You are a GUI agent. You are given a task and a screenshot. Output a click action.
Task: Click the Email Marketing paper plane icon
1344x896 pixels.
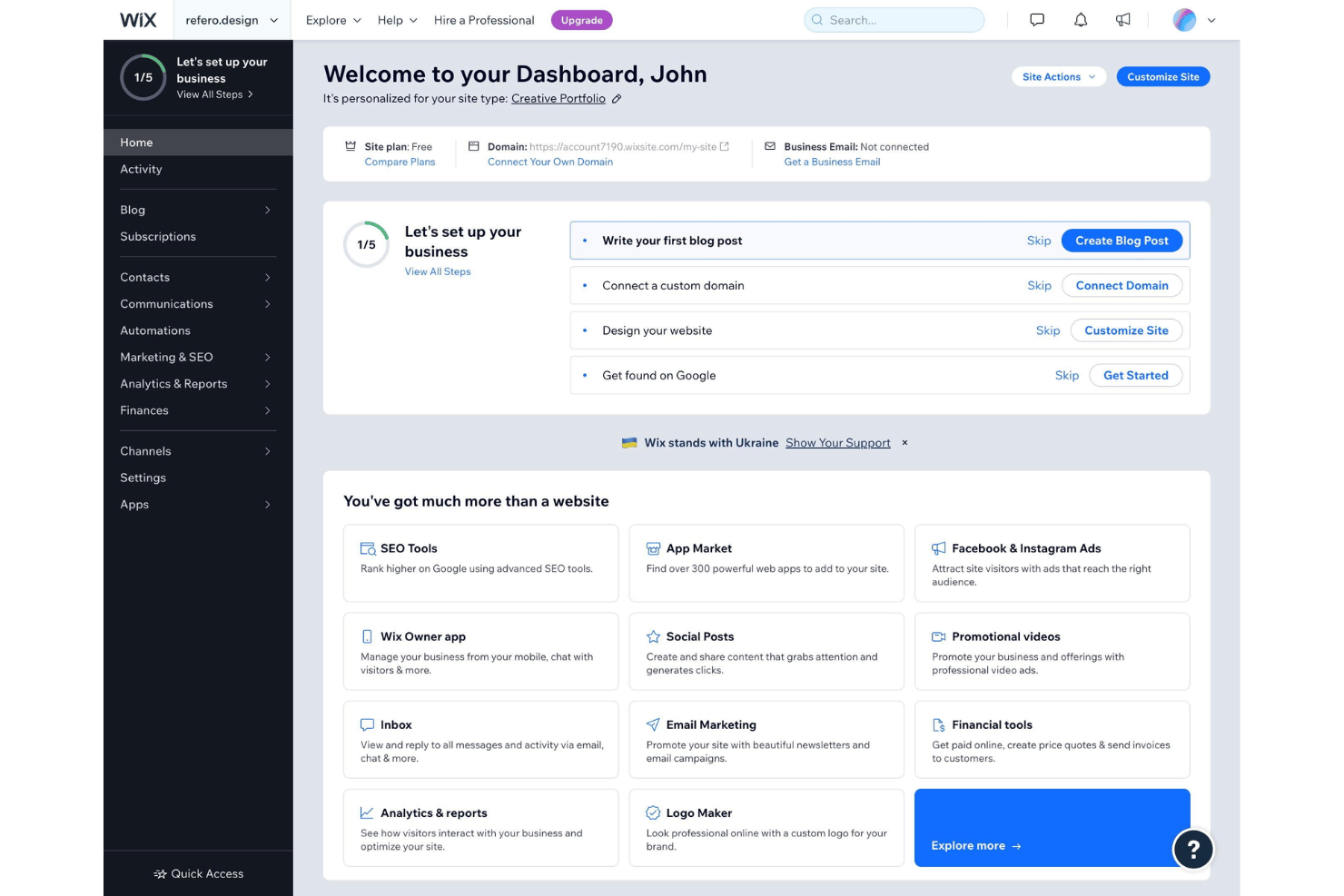click(x=653, y=724)
